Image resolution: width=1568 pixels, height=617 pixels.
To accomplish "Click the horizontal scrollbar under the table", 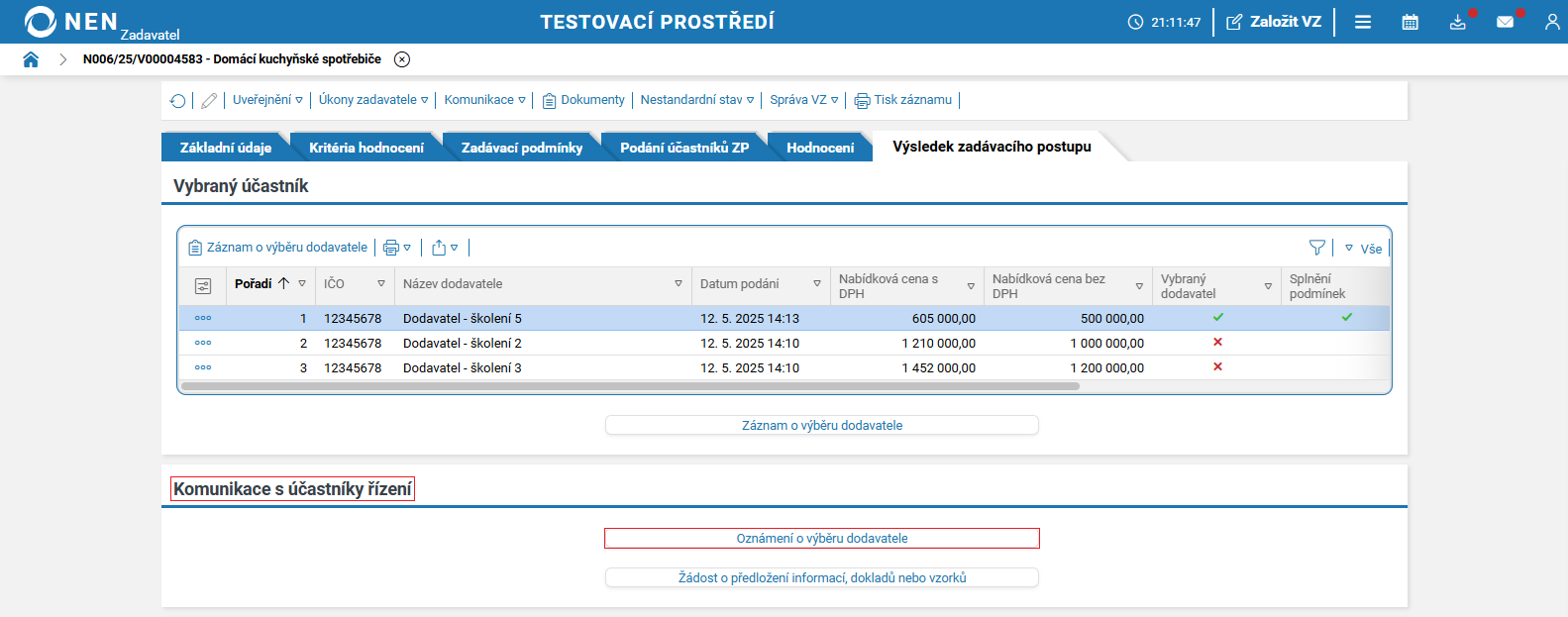I will [630, 386].
